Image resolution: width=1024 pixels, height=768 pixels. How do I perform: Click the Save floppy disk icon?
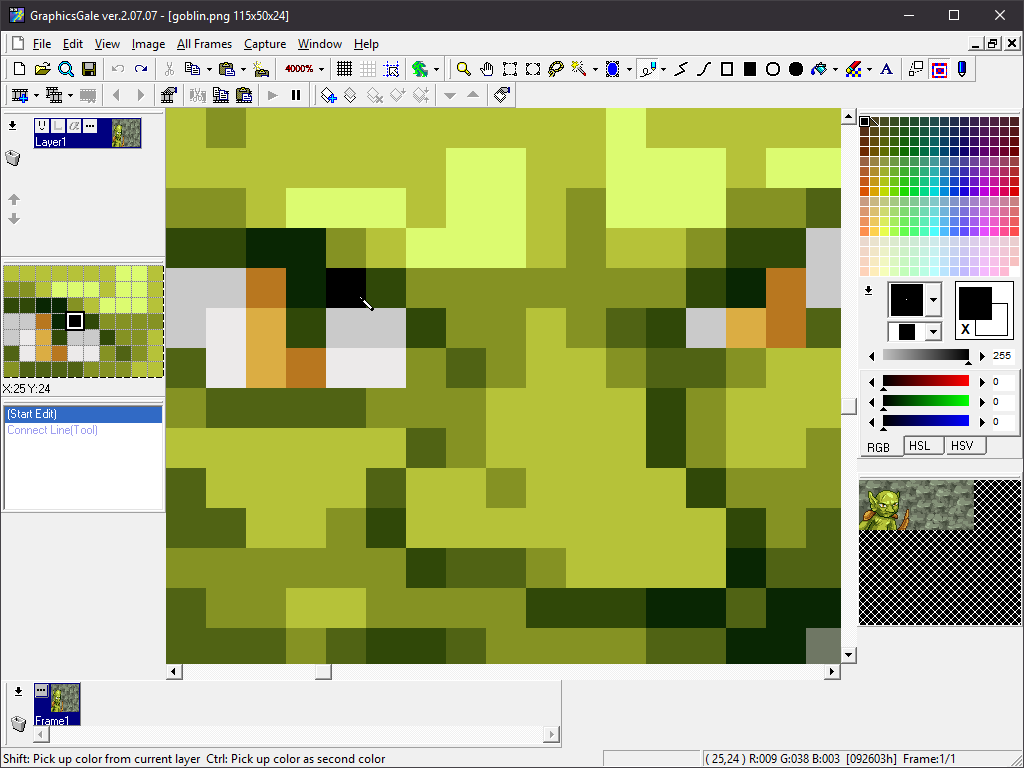89,69
